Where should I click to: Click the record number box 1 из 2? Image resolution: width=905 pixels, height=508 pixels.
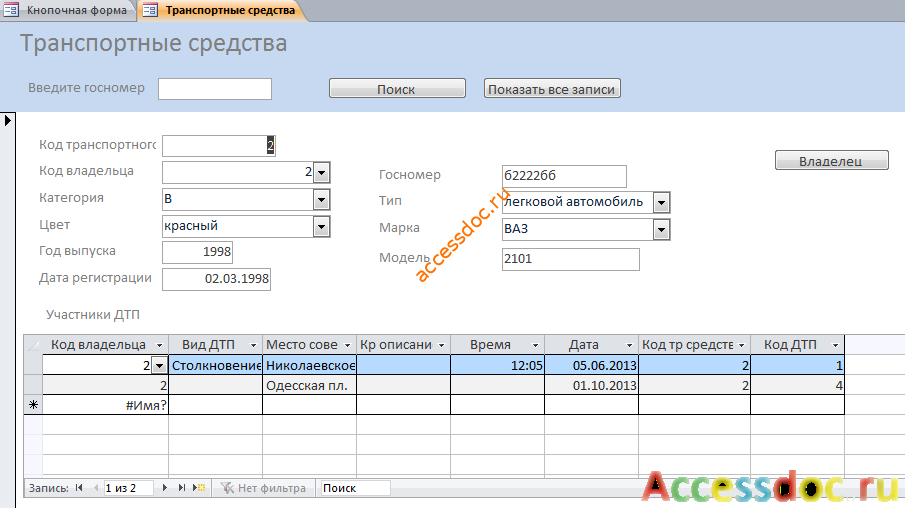tap(128, 488)
